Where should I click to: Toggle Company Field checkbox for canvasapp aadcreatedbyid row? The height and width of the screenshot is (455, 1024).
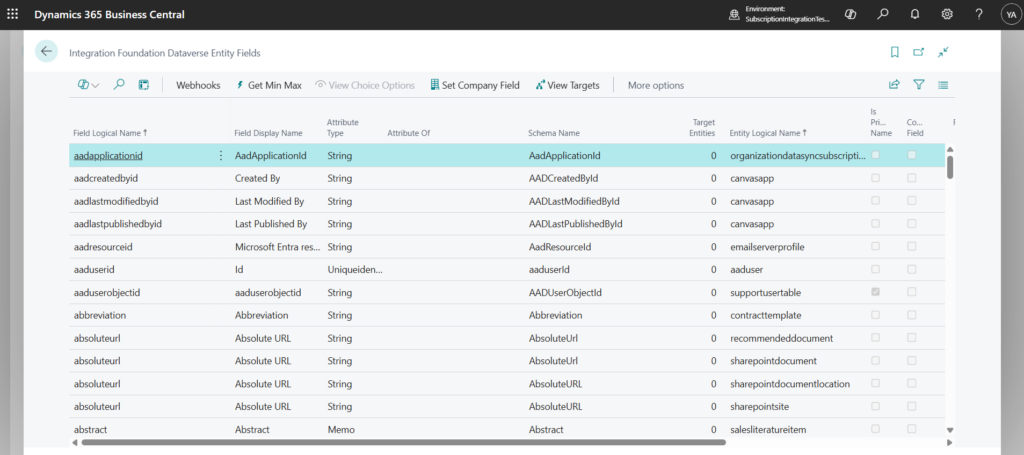click(x=911, y=178)
